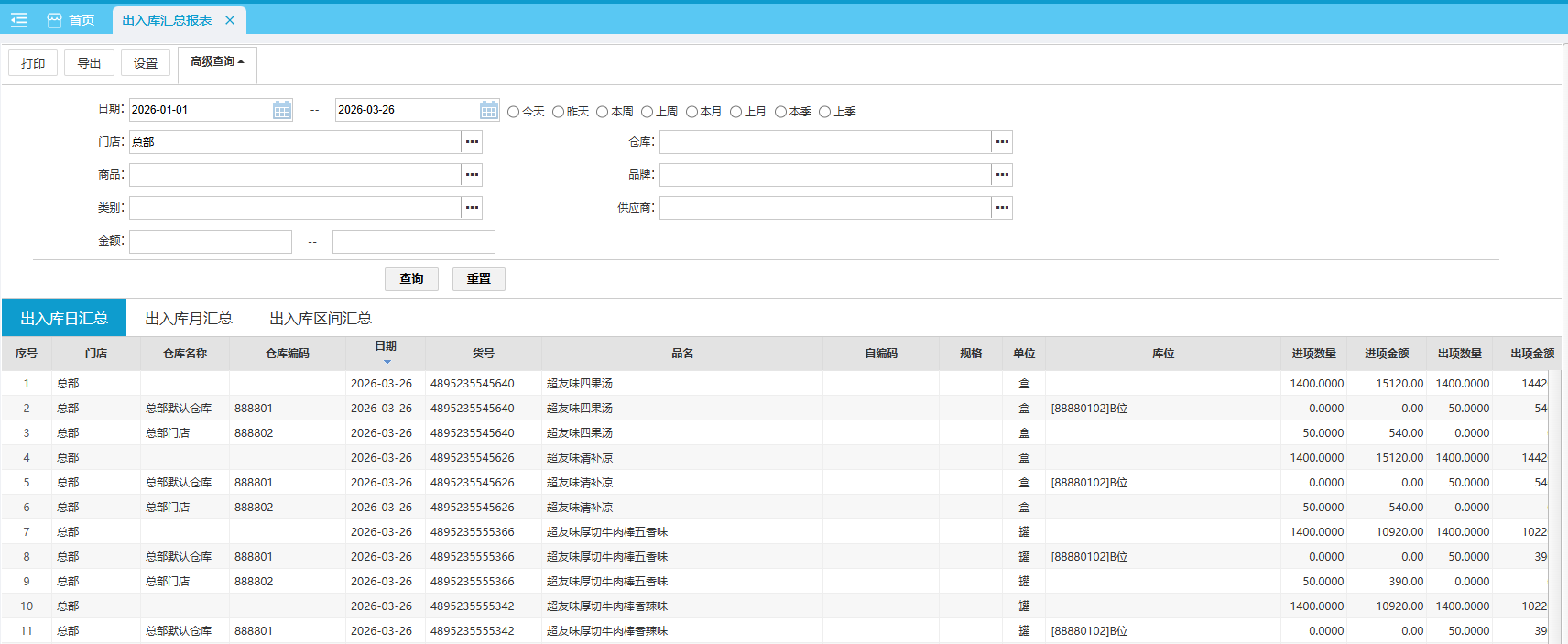
Task: Open brand selection ellipsis button
Action: tap(1002, 175)
